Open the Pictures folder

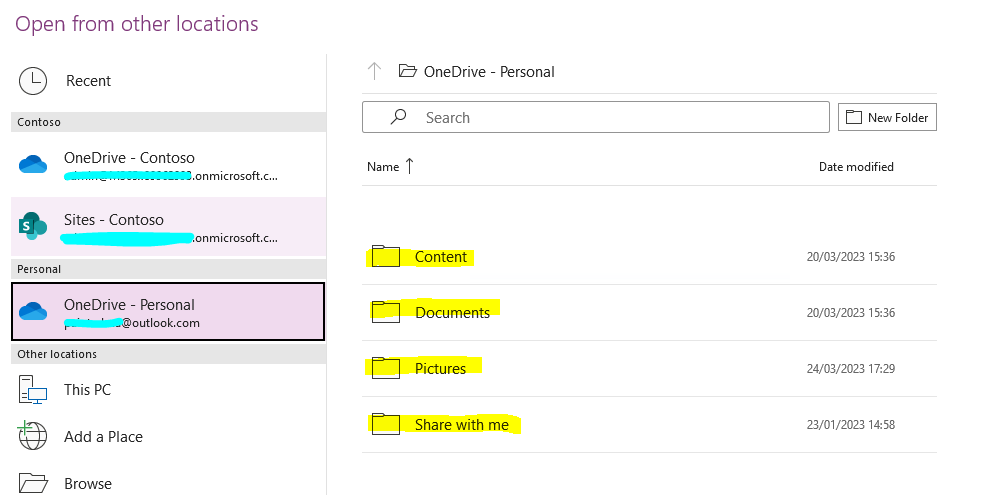[x=441, y=369]
